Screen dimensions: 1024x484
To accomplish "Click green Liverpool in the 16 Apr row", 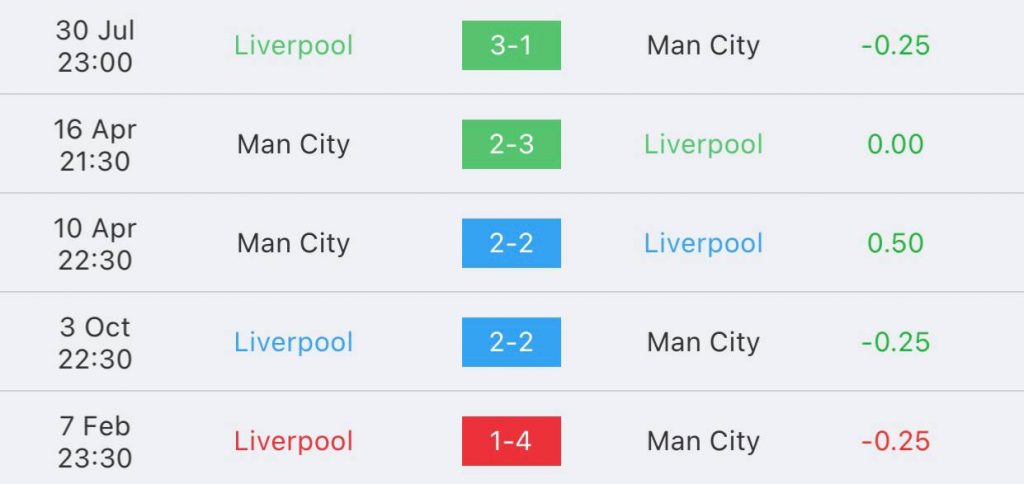I will click(x=703, y=144).
